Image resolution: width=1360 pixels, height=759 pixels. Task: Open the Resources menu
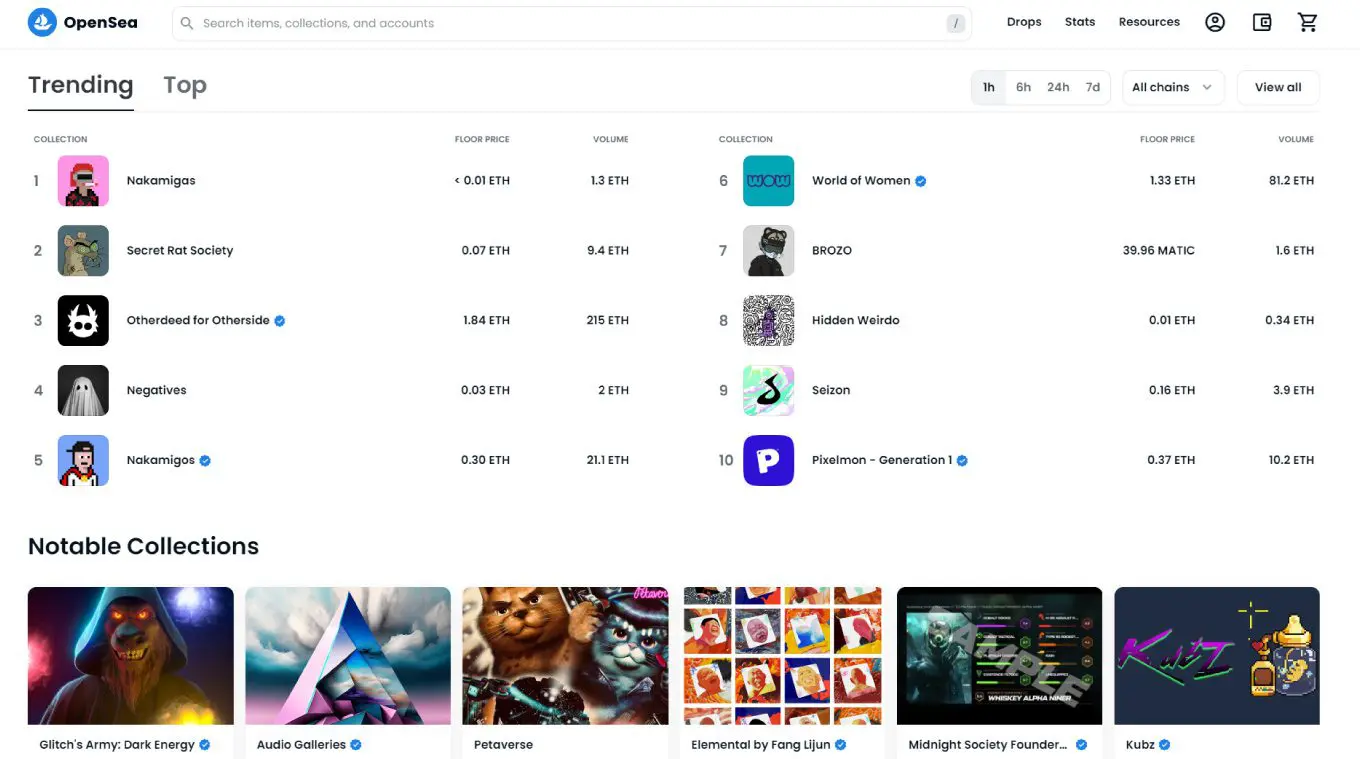point(1149,22)
